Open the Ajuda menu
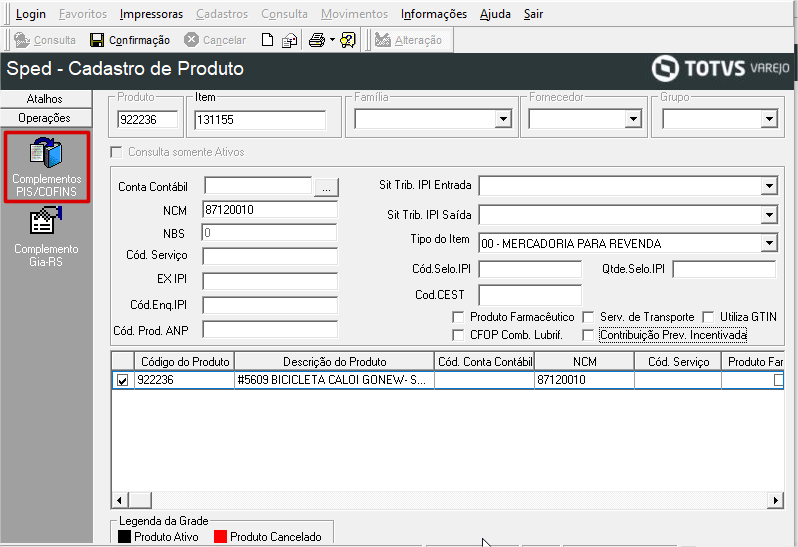The width and height of the screenshot is (798, 547). (x=495, y=14)
